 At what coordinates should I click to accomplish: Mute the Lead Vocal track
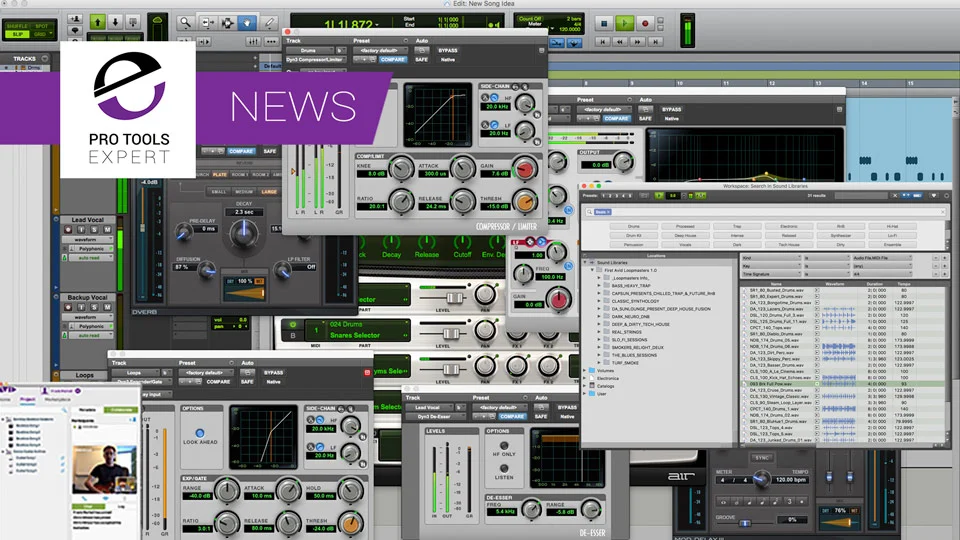point(107,230)
